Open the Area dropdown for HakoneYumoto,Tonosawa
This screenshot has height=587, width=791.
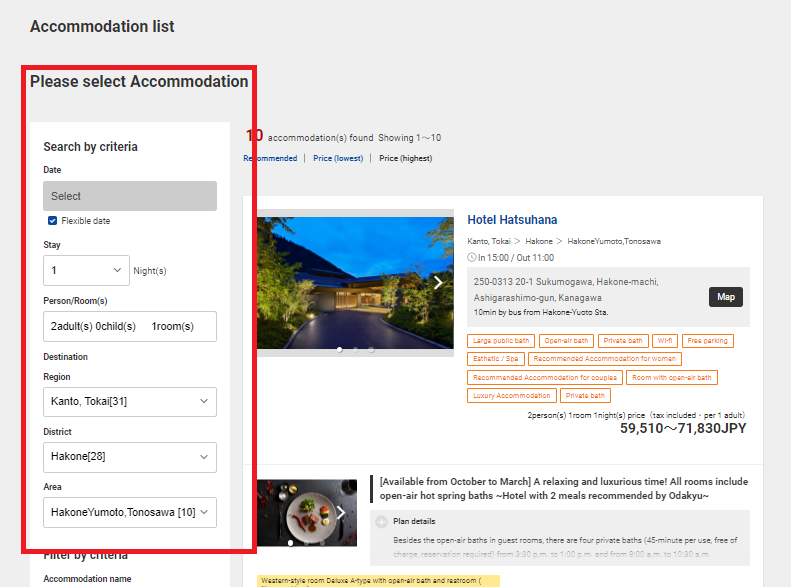coord(130,513)
